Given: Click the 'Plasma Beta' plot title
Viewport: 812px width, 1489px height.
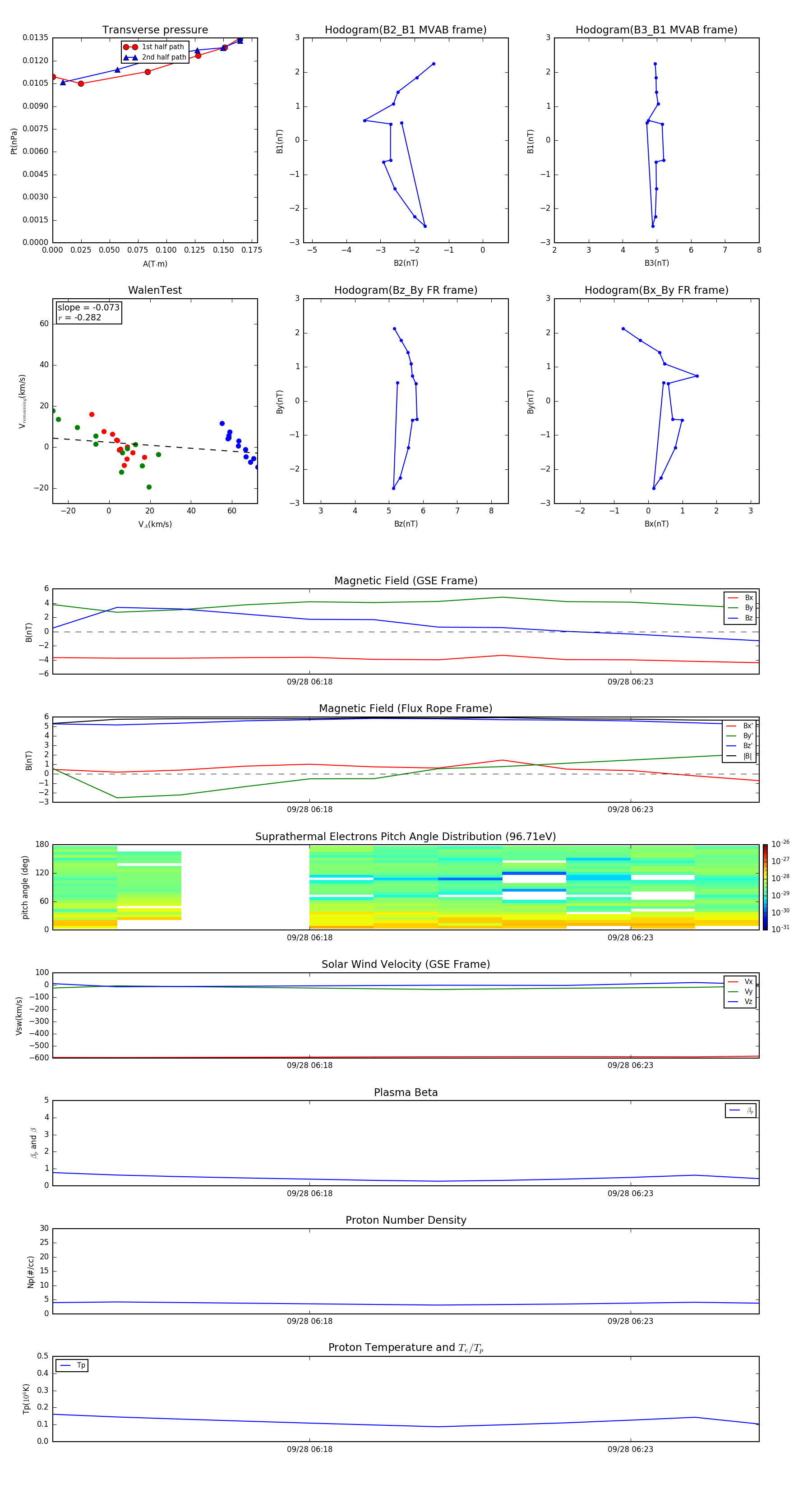Looking at the screenshot, I should click(406, 1093).
